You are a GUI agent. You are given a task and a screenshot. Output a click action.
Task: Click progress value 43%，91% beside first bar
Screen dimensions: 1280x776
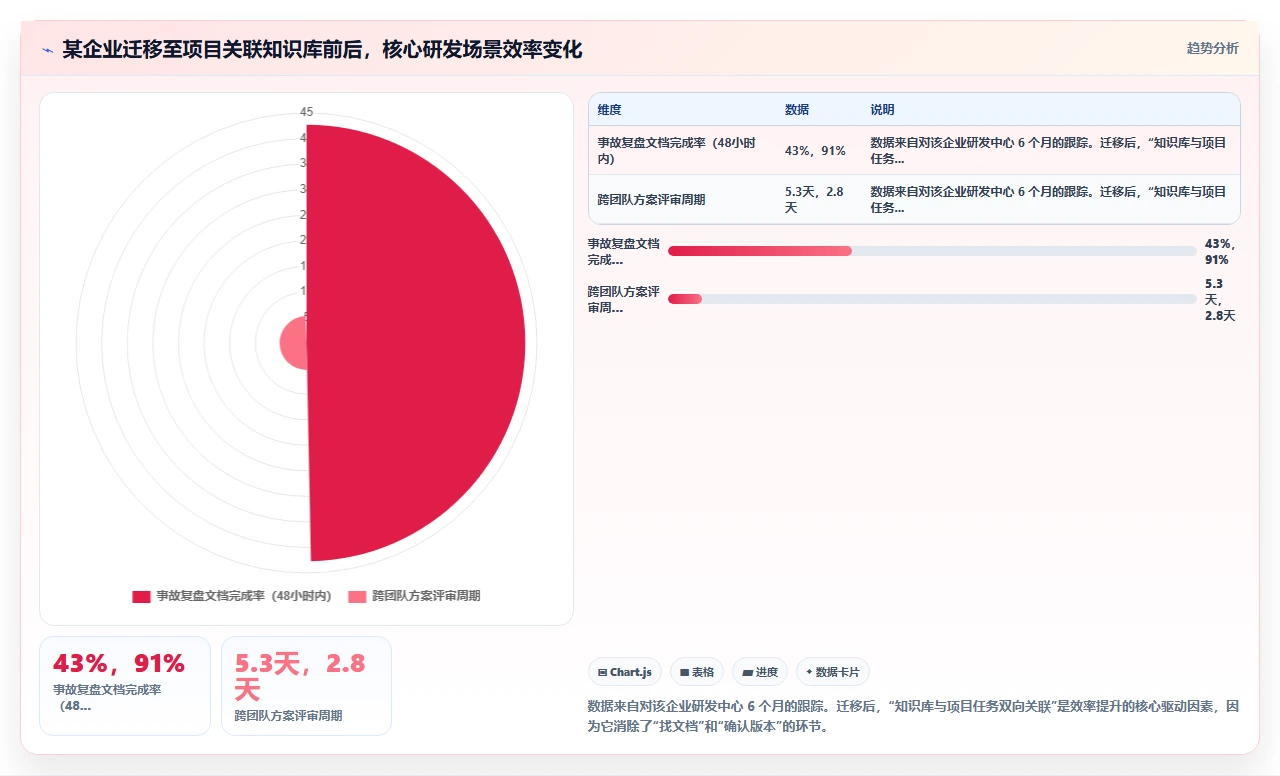(x=1221, y=251)
